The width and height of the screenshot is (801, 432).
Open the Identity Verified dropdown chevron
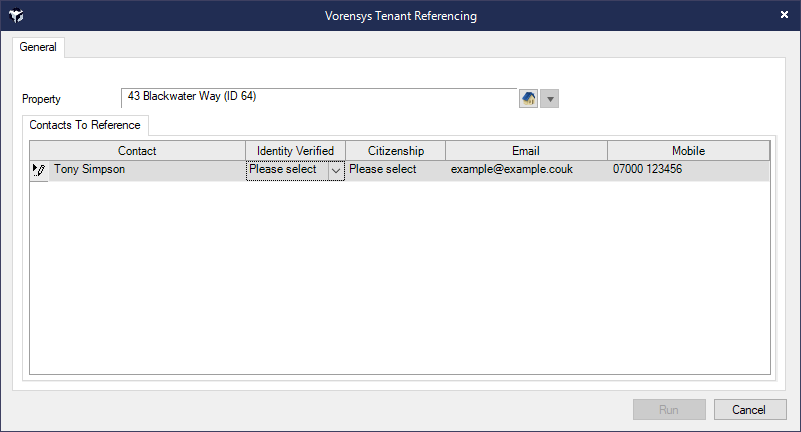[x=336, y=171]
